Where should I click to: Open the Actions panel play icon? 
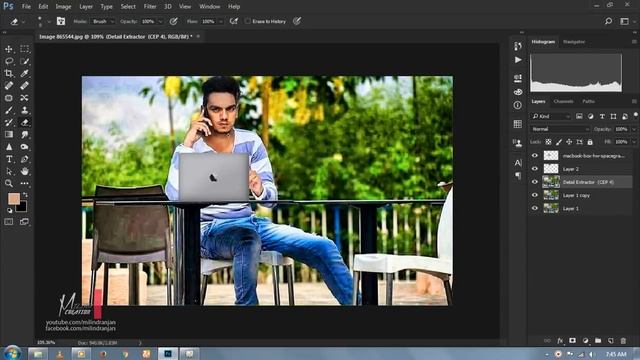(x=518, y=60)
